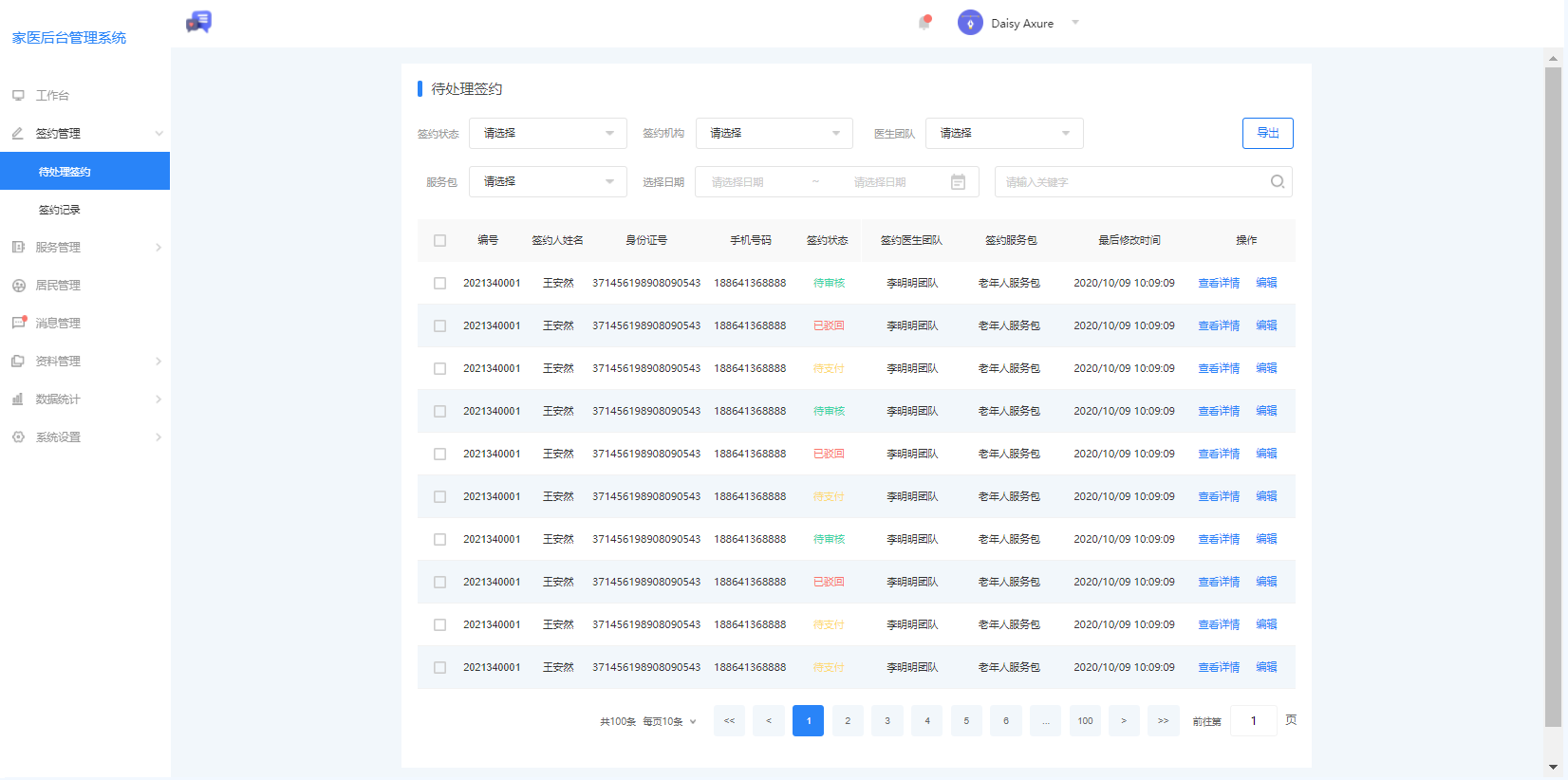Go to previous page with < button

coord(769,720)
